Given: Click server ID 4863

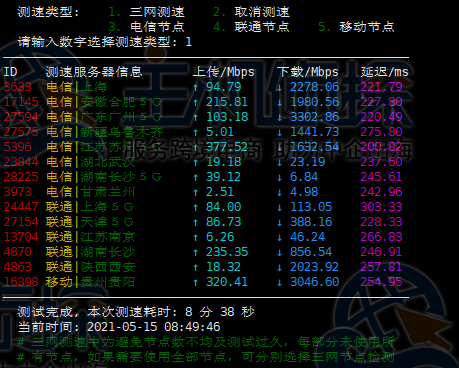Looking at the screenshot, I should [x=17, y=267].
